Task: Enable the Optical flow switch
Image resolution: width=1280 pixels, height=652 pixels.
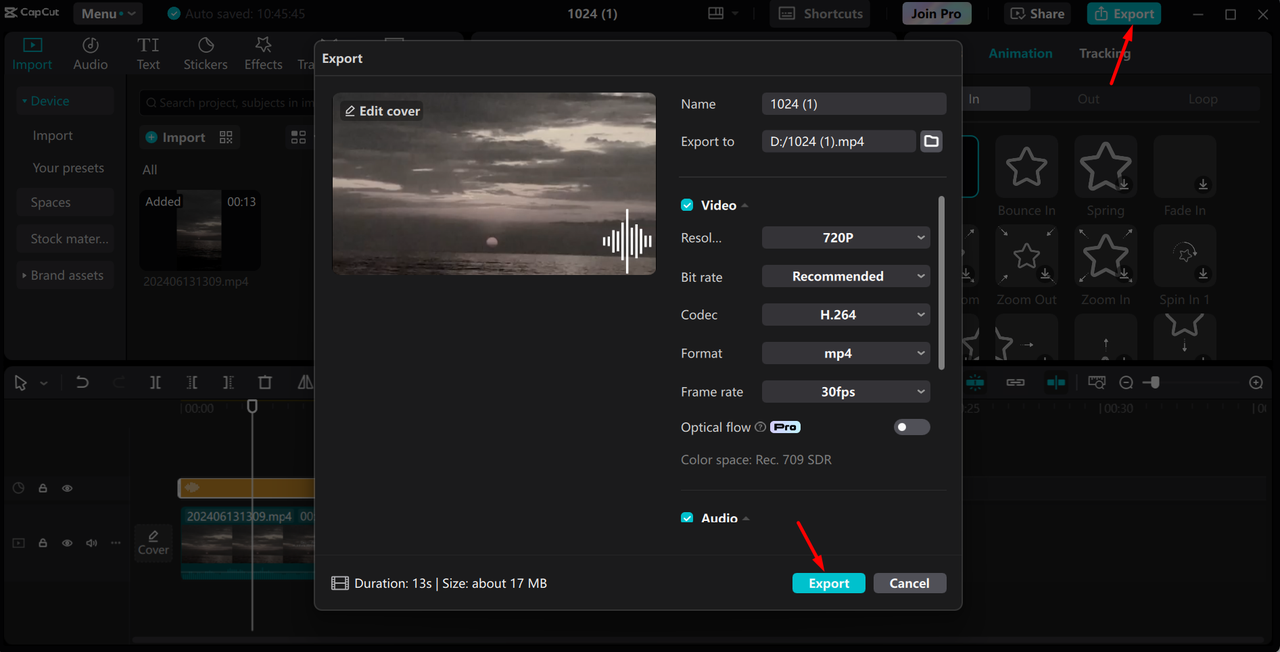Action: coord(912,427)
